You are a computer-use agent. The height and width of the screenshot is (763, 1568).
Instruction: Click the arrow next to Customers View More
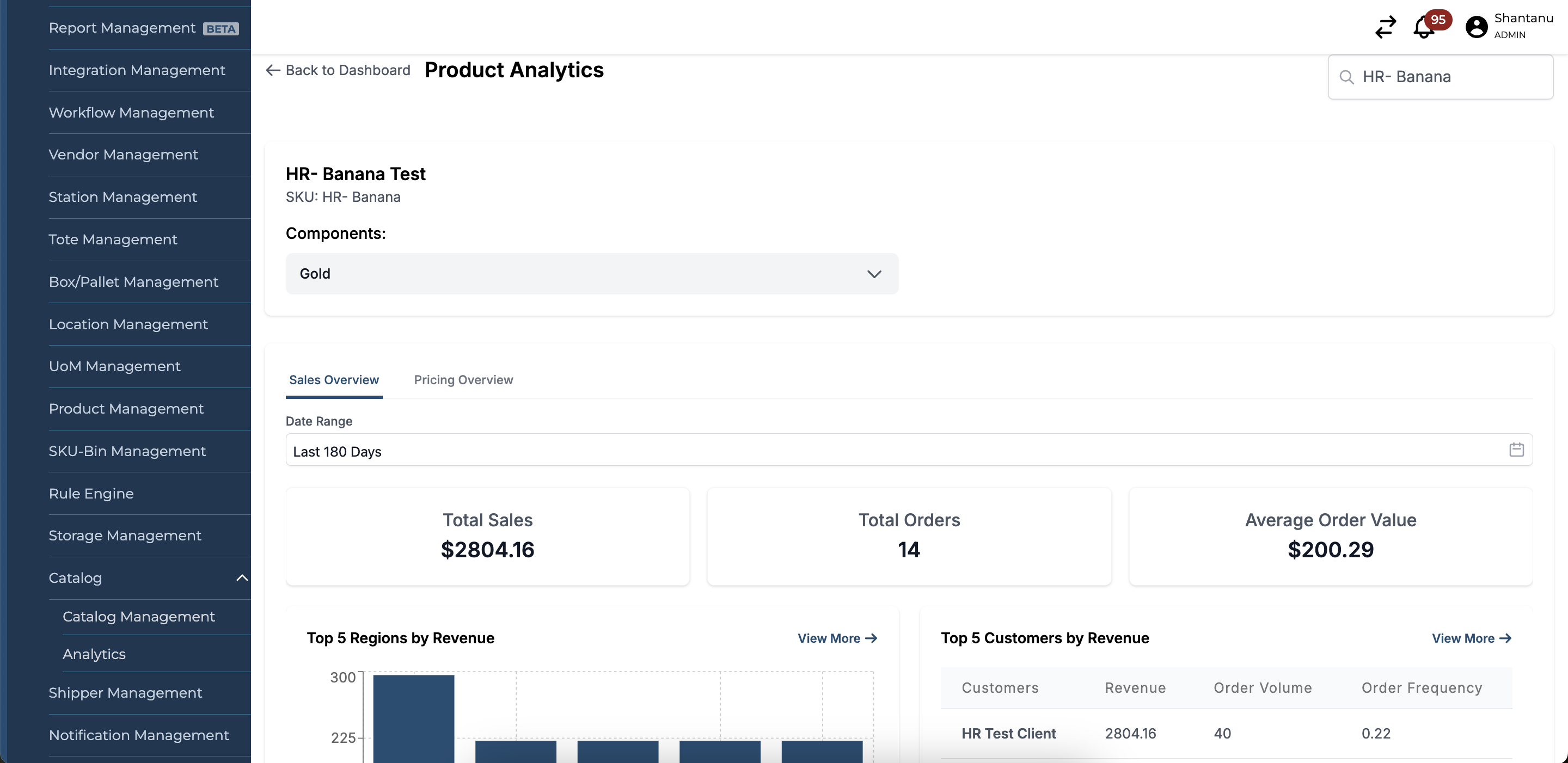(1505, 638)
